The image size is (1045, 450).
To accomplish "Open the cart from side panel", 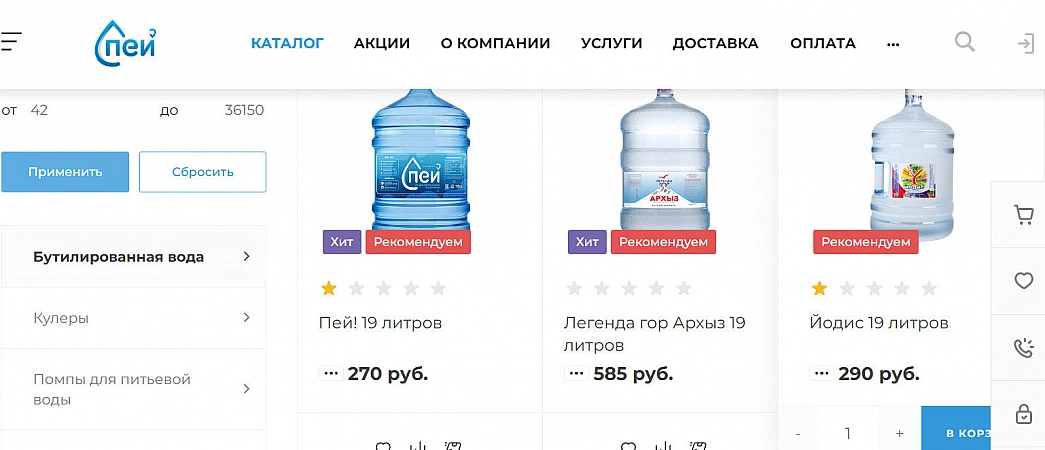I will coord(1023,215).
